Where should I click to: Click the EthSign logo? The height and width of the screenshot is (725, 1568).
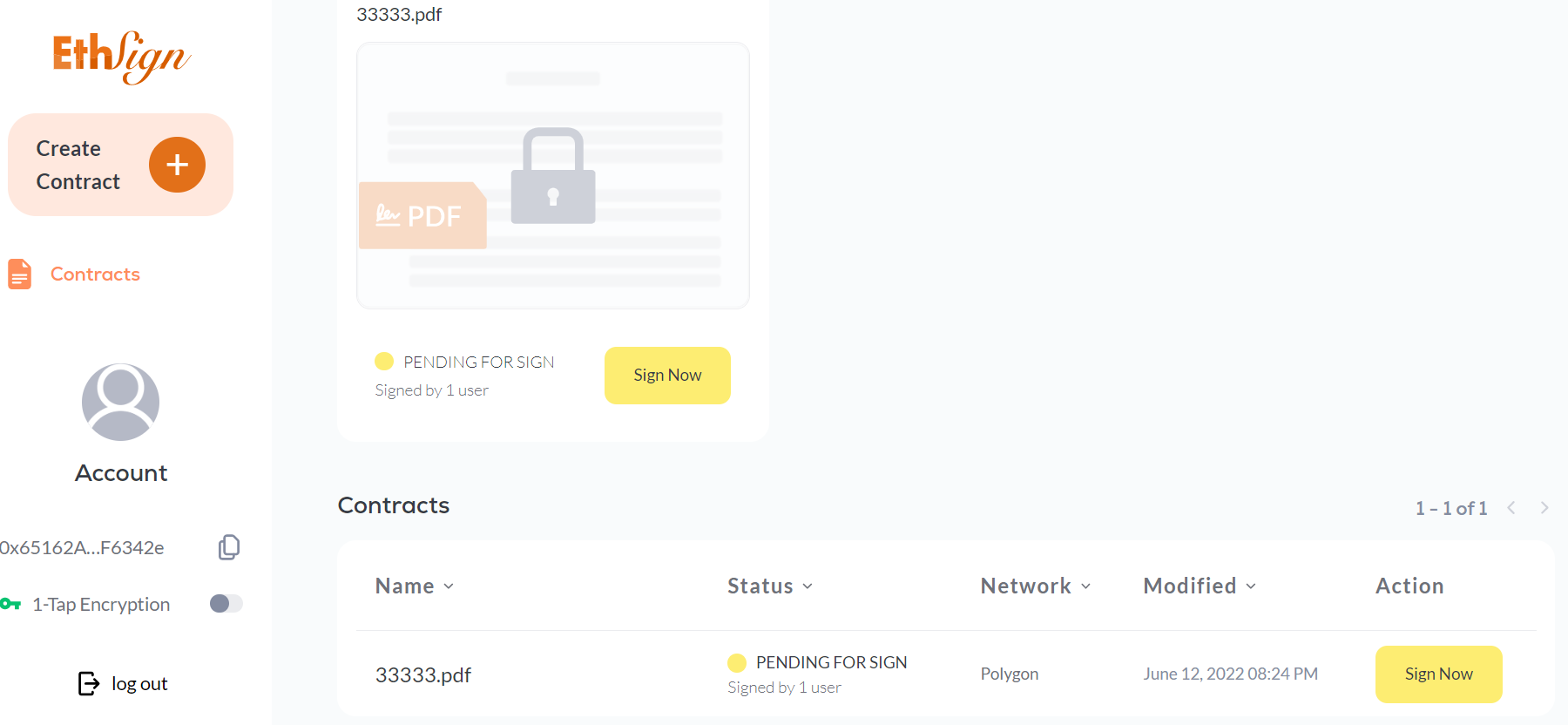coord(121,57)
